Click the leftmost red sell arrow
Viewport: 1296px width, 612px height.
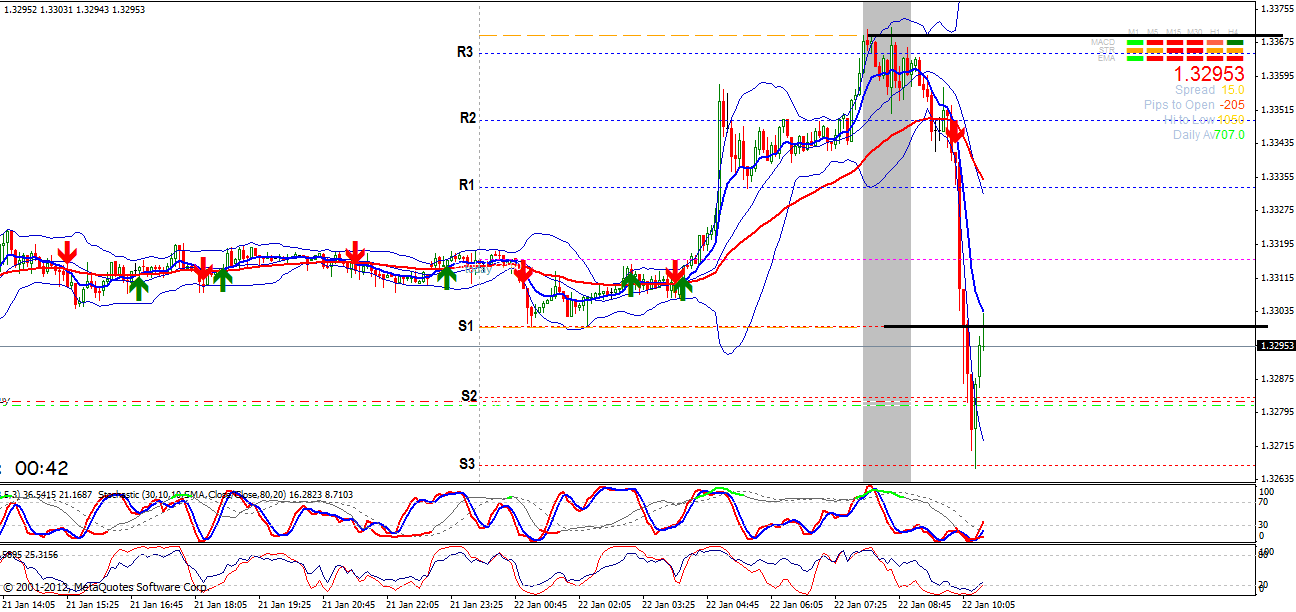coord(67,252)
